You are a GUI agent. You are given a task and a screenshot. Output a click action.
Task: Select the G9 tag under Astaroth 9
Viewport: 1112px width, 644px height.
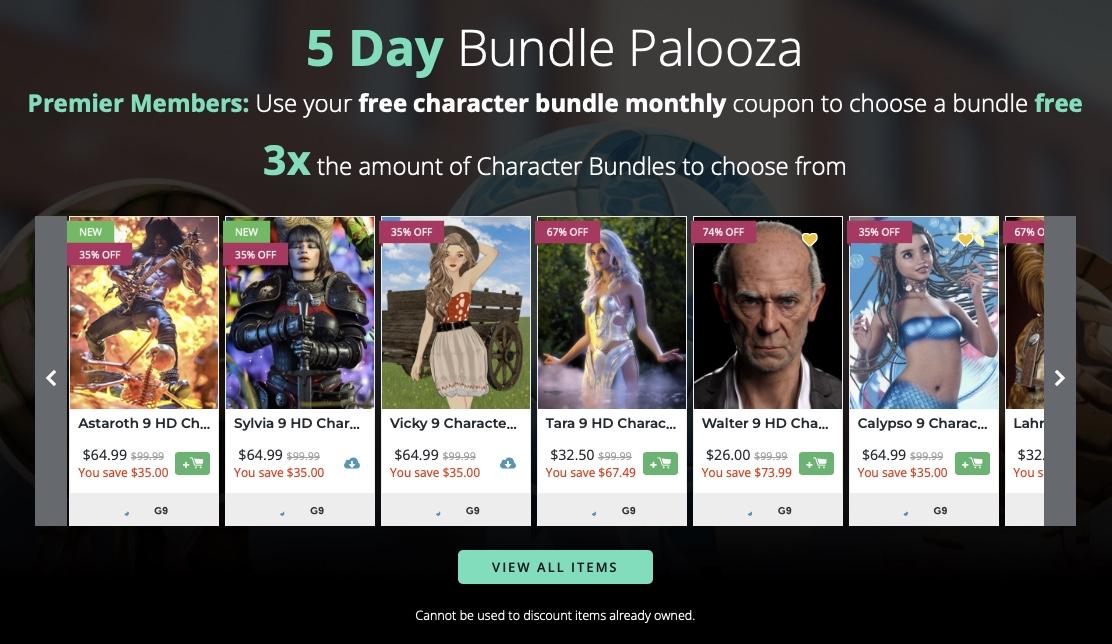click(161, 510)
